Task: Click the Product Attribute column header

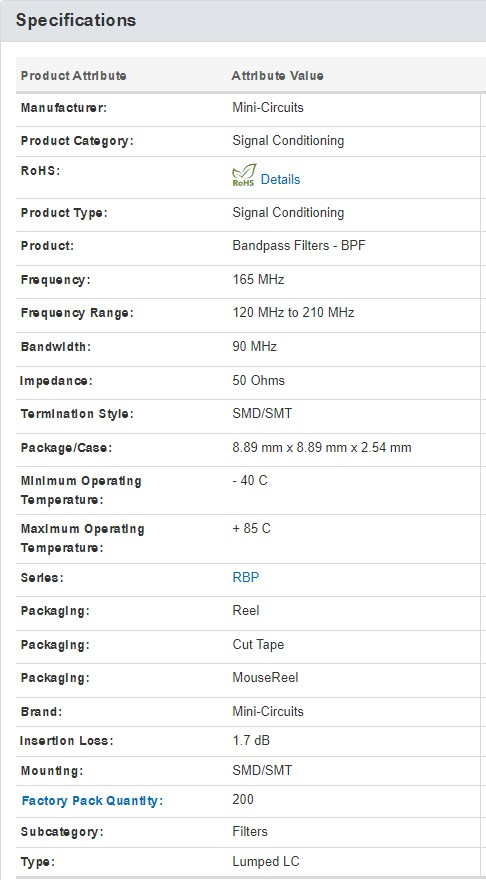Action: tap(74, 76)
